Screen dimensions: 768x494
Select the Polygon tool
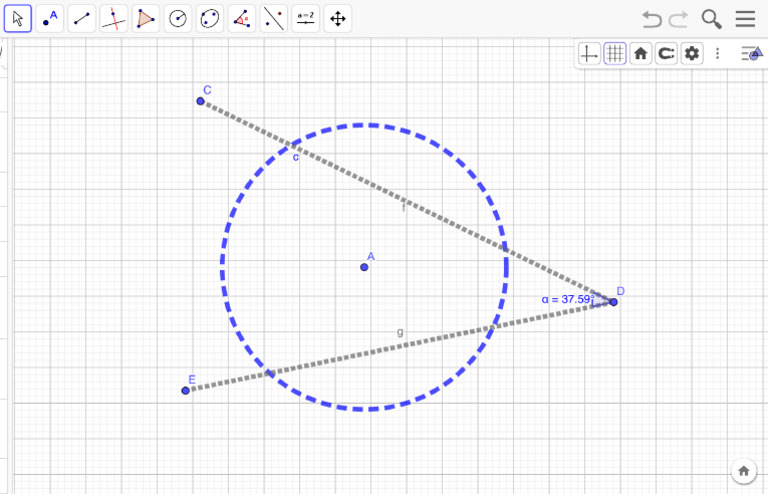145,19
